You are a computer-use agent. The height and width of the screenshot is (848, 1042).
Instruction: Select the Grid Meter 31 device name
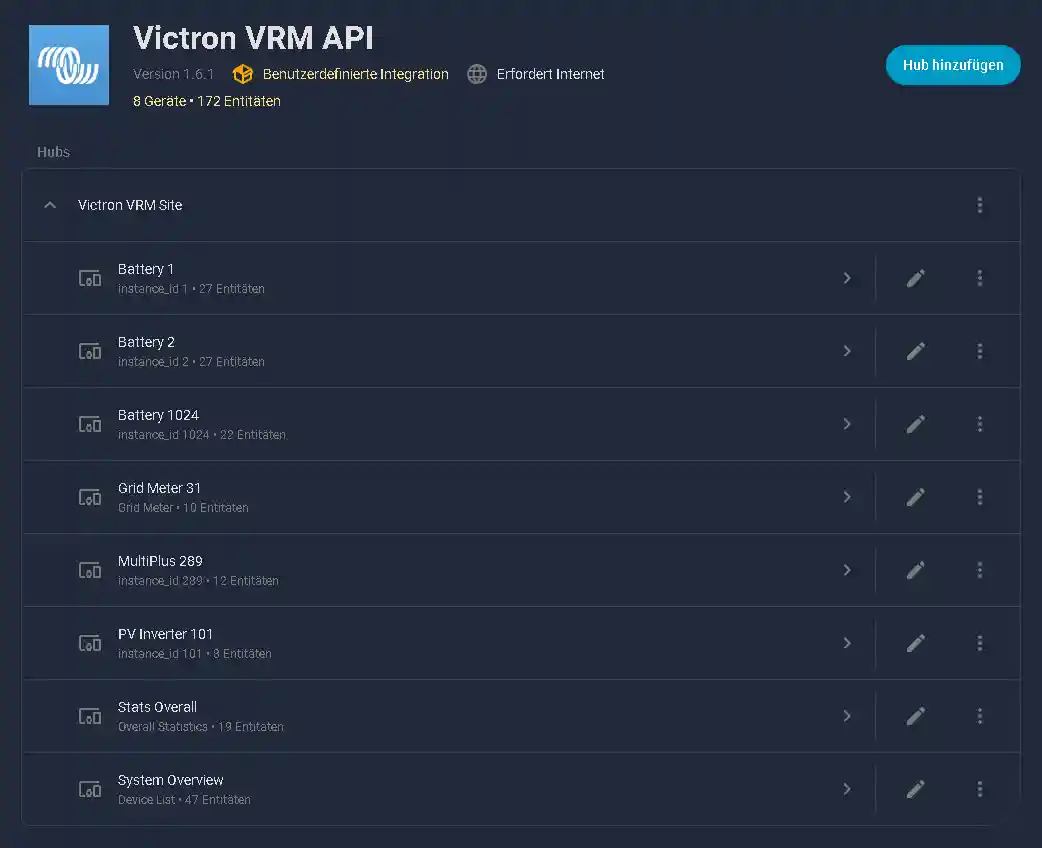pos(159,488)
